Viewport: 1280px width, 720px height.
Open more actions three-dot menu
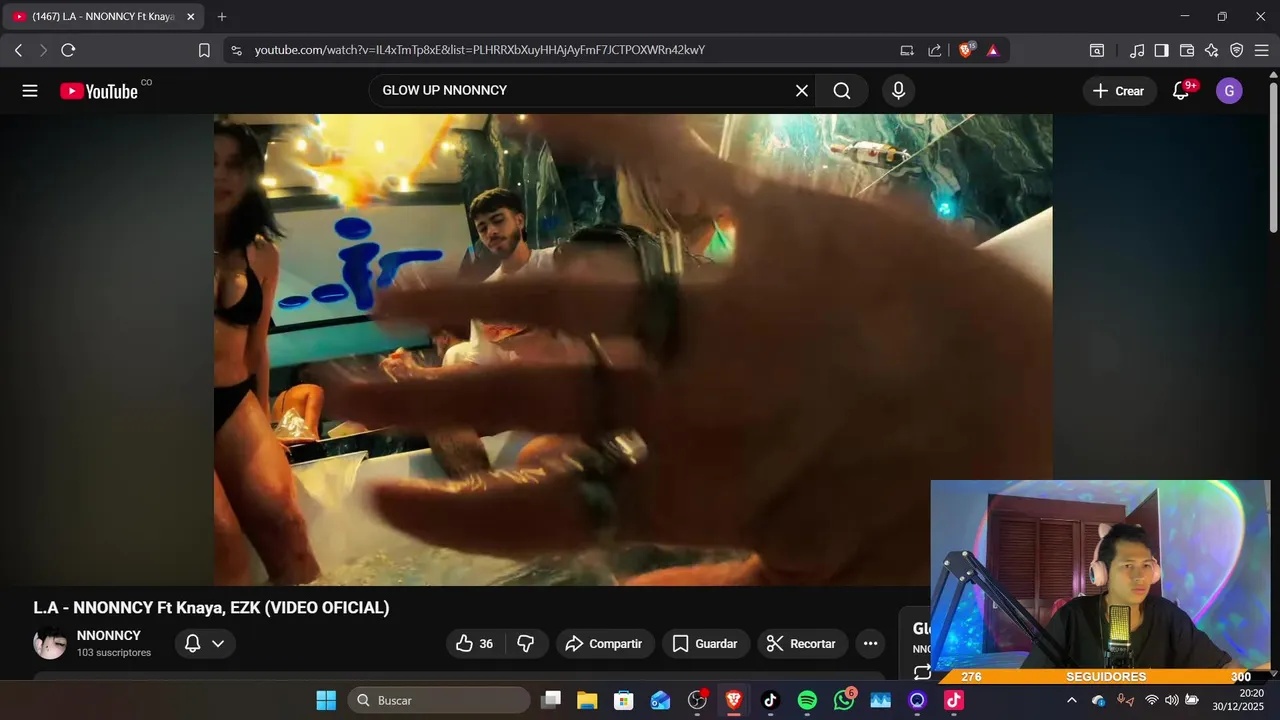870,644
